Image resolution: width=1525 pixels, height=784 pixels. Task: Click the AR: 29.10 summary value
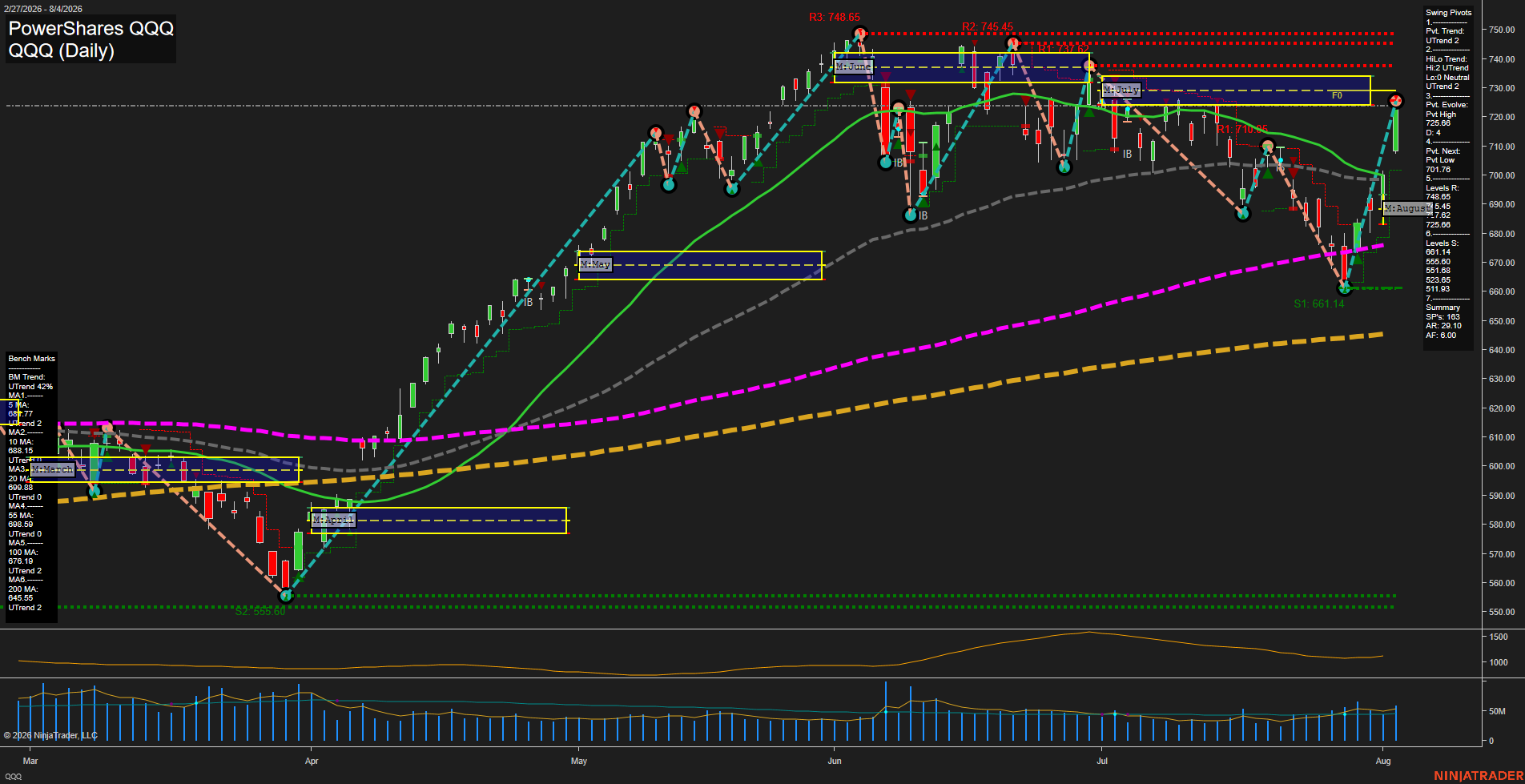1443,326
